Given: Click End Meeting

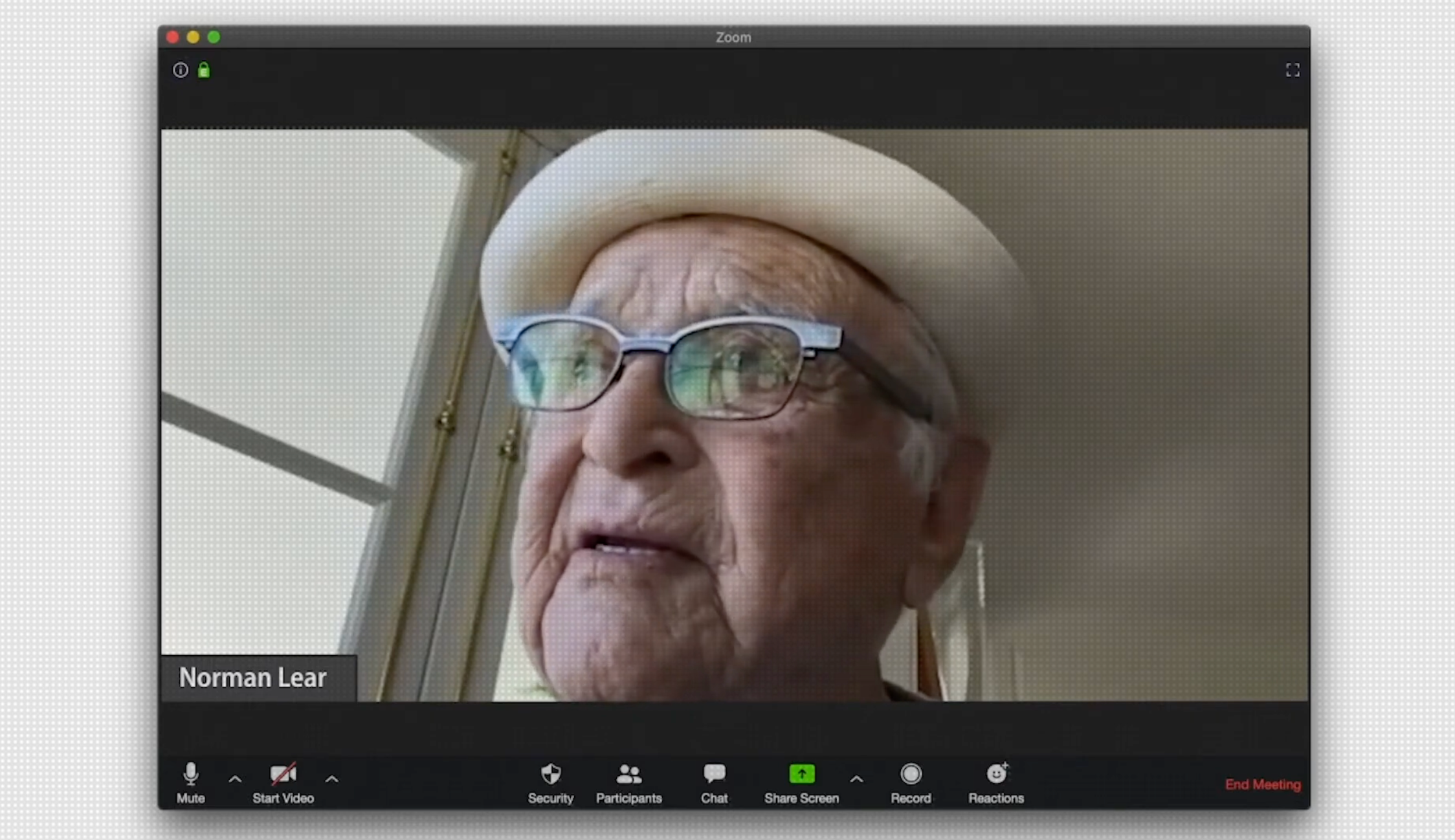Looking at the screenshot, I should pyautogui.click(x=1263, y=784).
